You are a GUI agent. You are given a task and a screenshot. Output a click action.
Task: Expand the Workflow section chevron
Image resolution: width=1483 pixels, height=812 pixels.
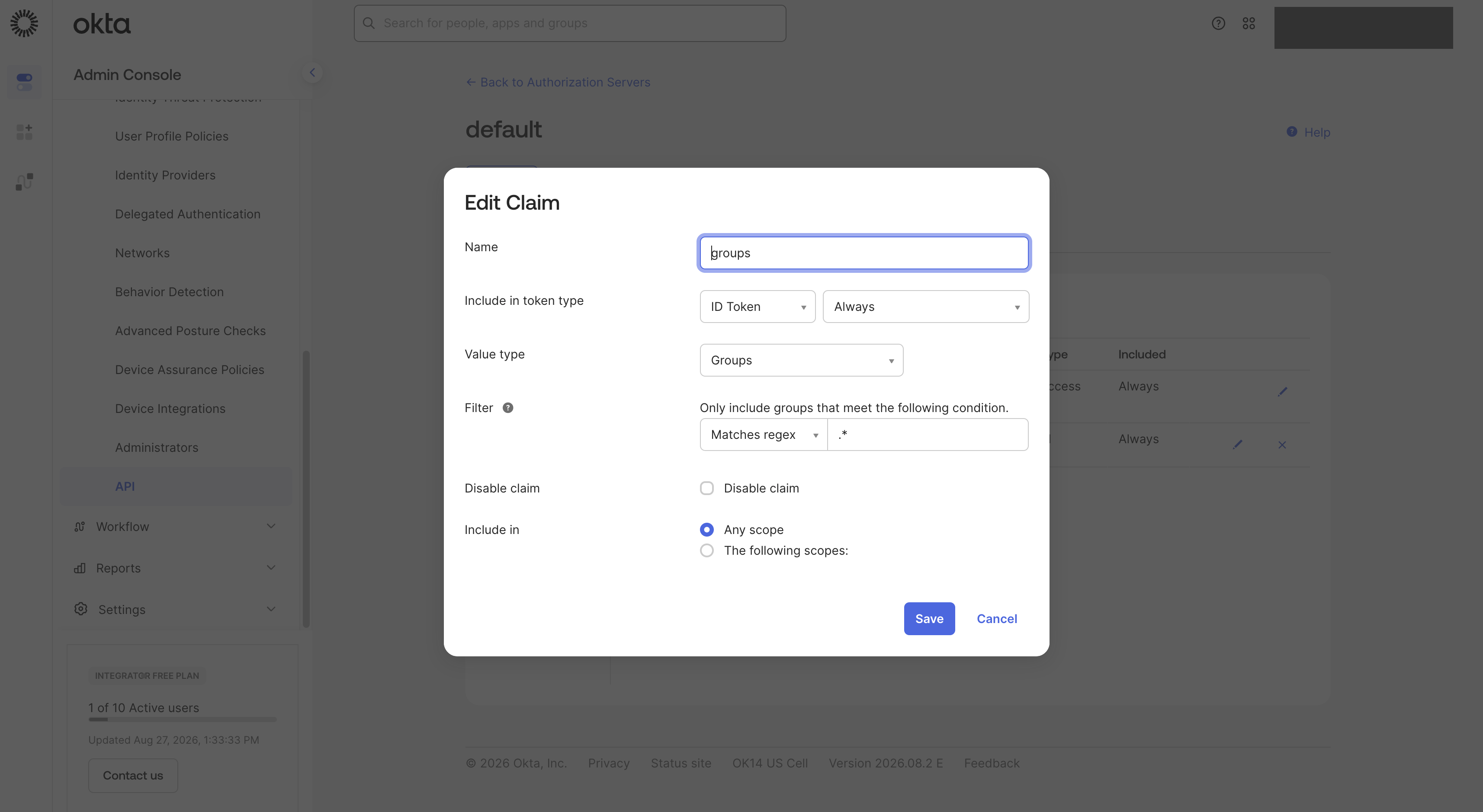[270, 526]
